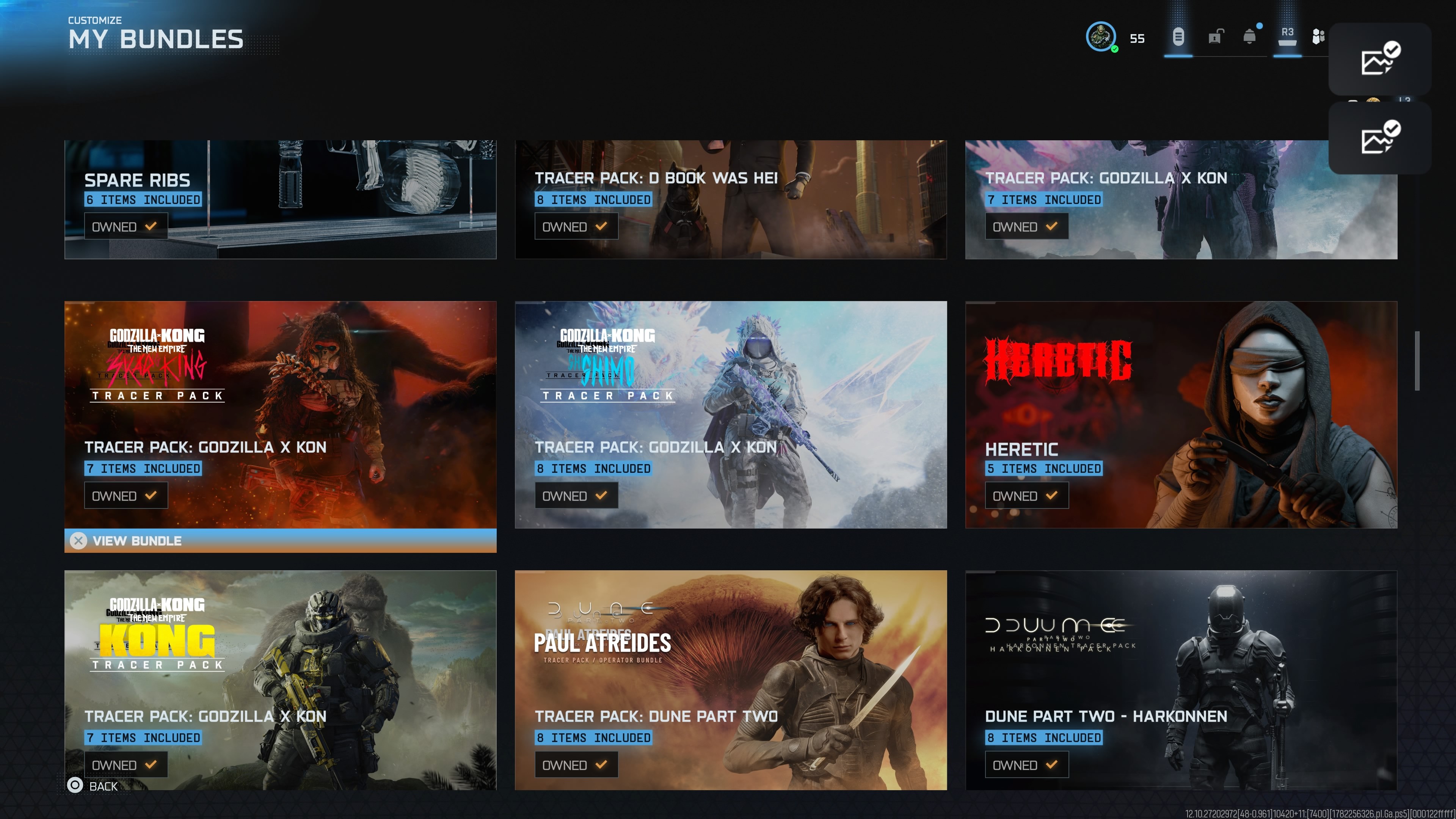This screenshot has height=819, width=1456.
Task: Open the player profile avatar
Action: click(1100, 37)
